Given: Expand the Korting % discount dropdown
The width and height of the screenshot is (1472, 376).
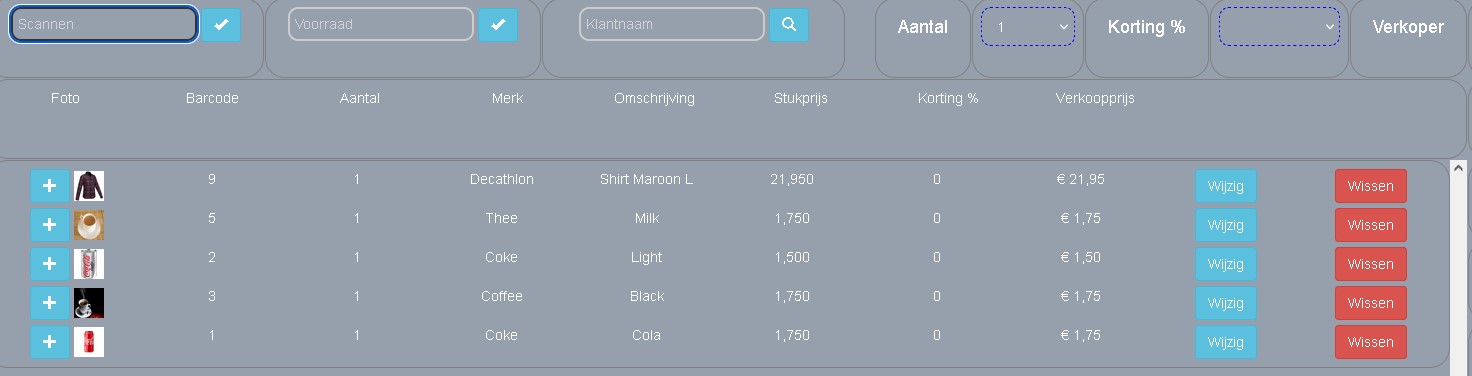Looking at the screenshot, I should click(x=1279, y=27).
